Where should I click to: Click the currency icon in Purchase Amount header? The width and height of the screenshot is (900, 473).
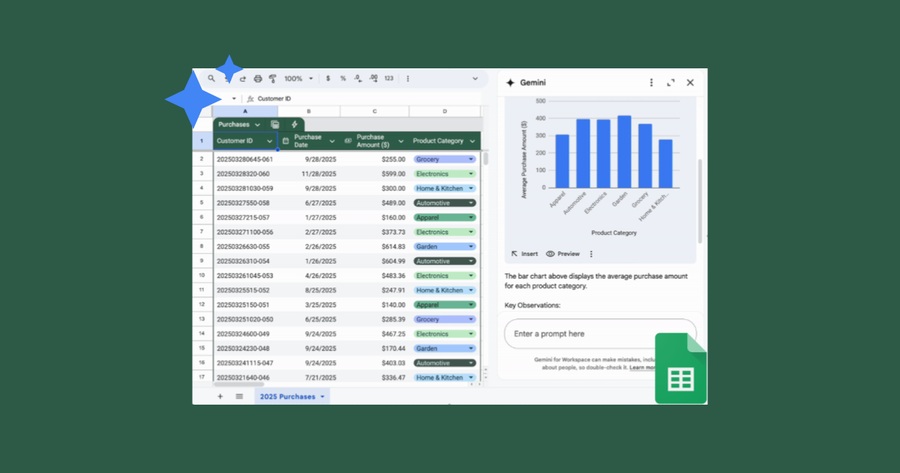(348, 141)
